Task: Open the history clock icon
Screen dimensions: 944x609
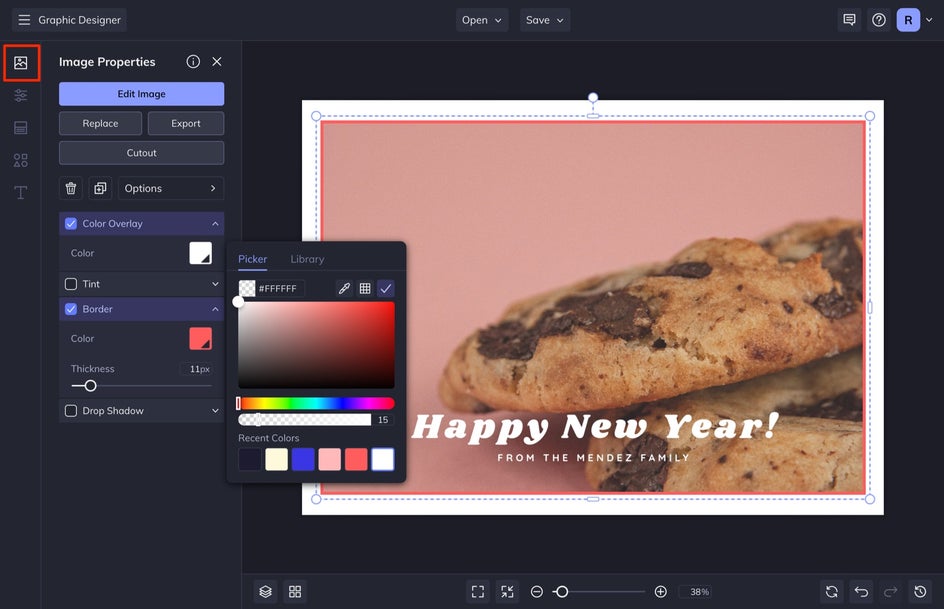Action: [x=921, y=592]
